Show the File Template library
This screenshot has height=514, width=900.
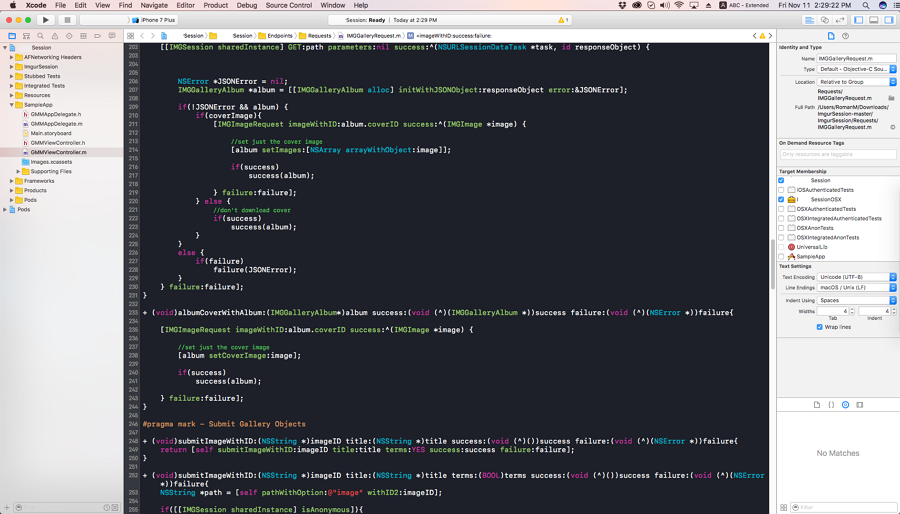click(x=817, y=405)
